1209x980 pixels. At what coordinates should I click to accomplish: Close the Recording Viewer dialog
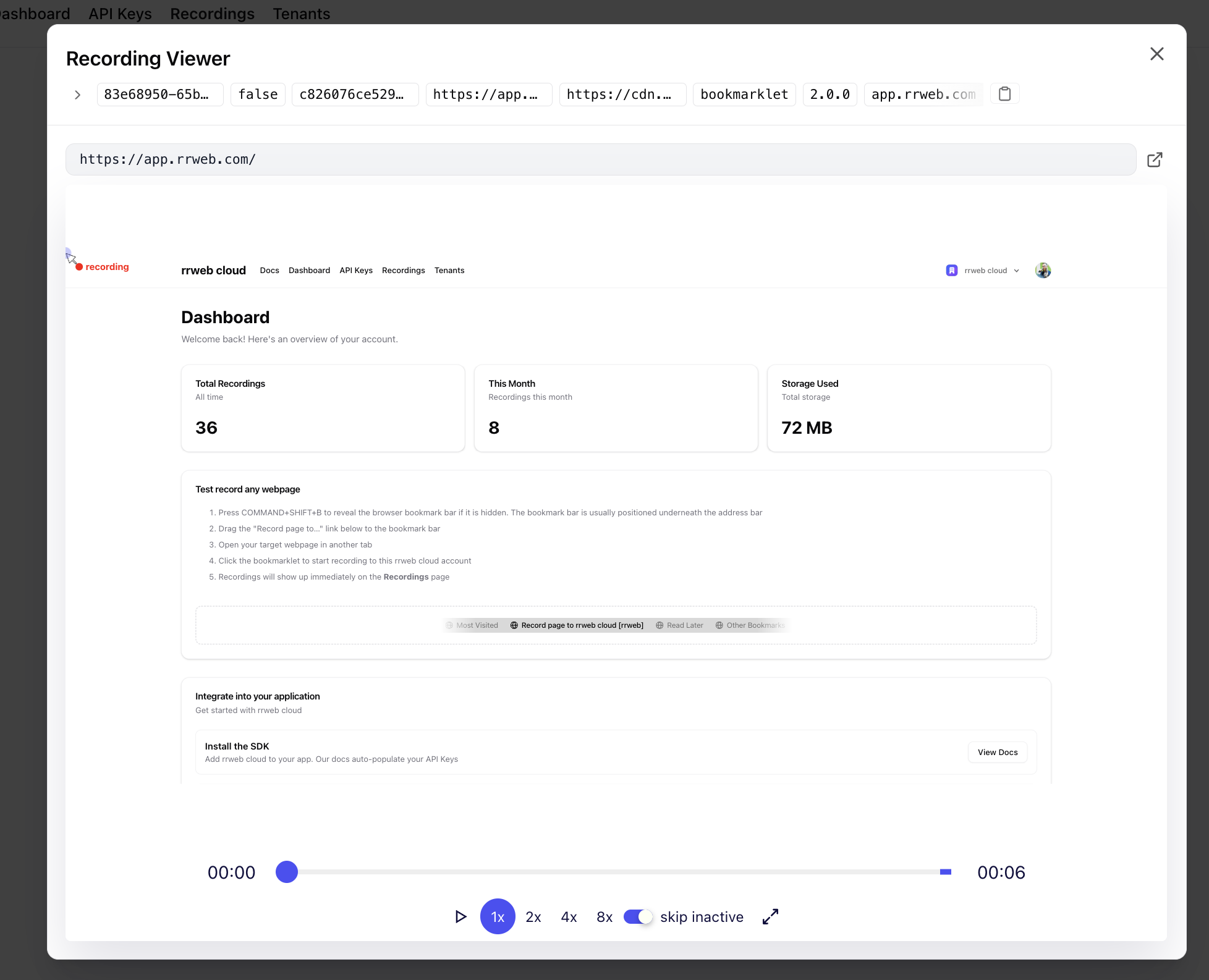pos(1156,54)
